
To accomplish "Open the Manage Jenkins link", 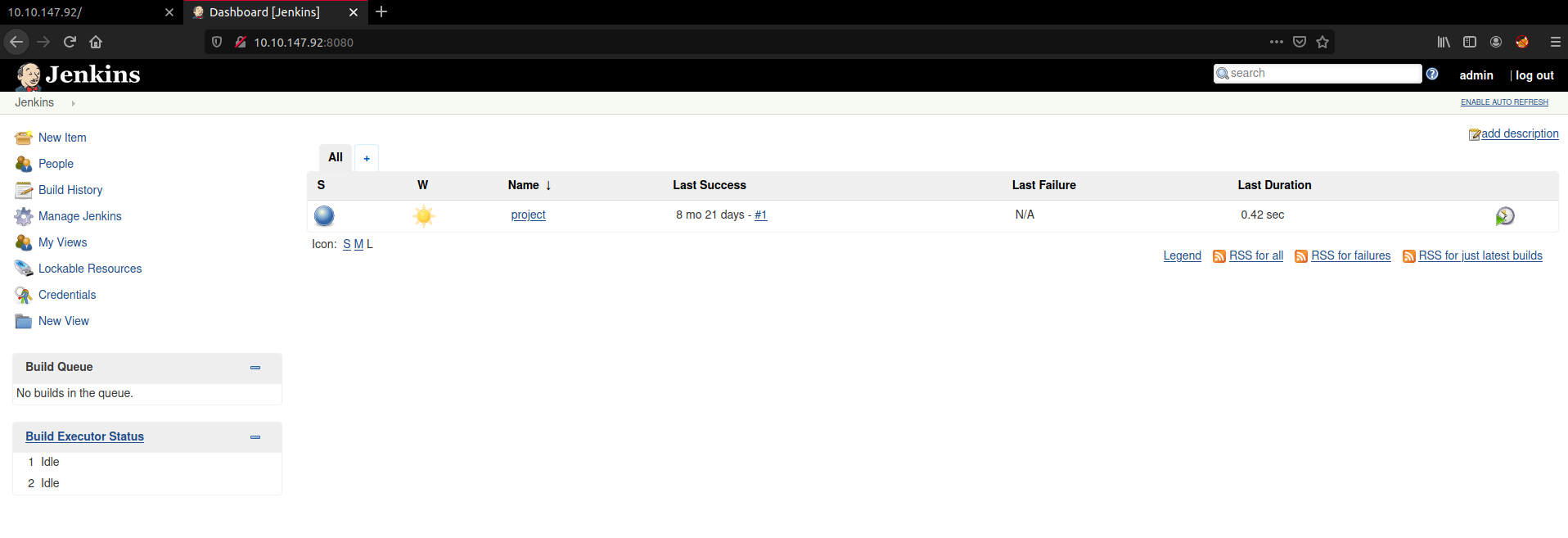I will [80, 216].
